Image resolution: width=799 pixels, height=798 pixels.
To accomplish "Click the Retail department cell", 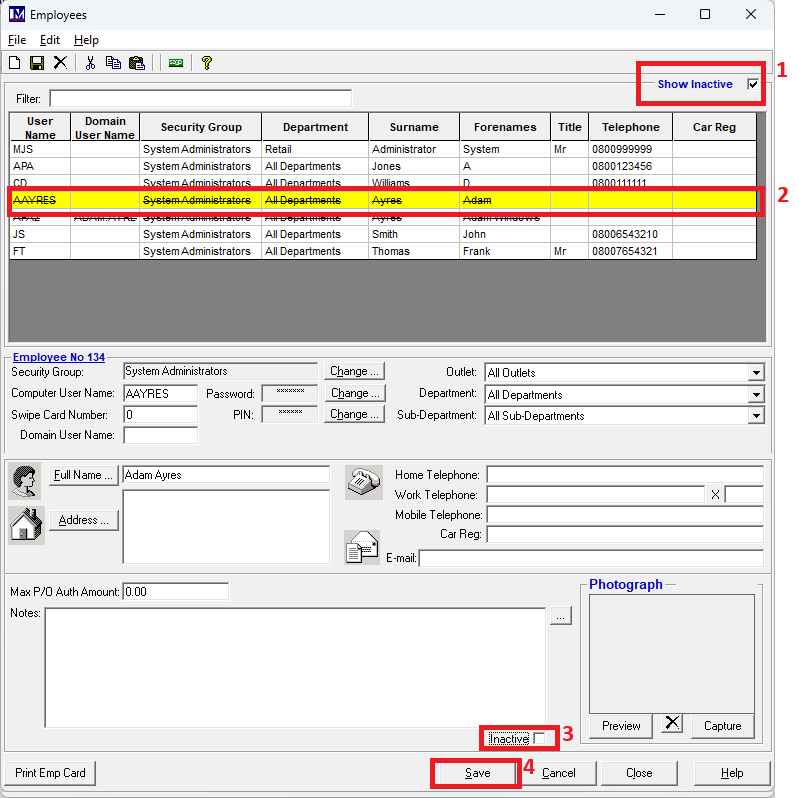I will [314, 149].
